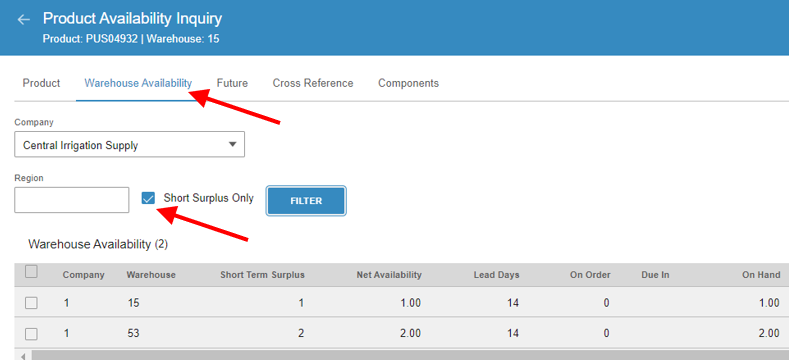Focus the Region input field

tap(71, 200)
